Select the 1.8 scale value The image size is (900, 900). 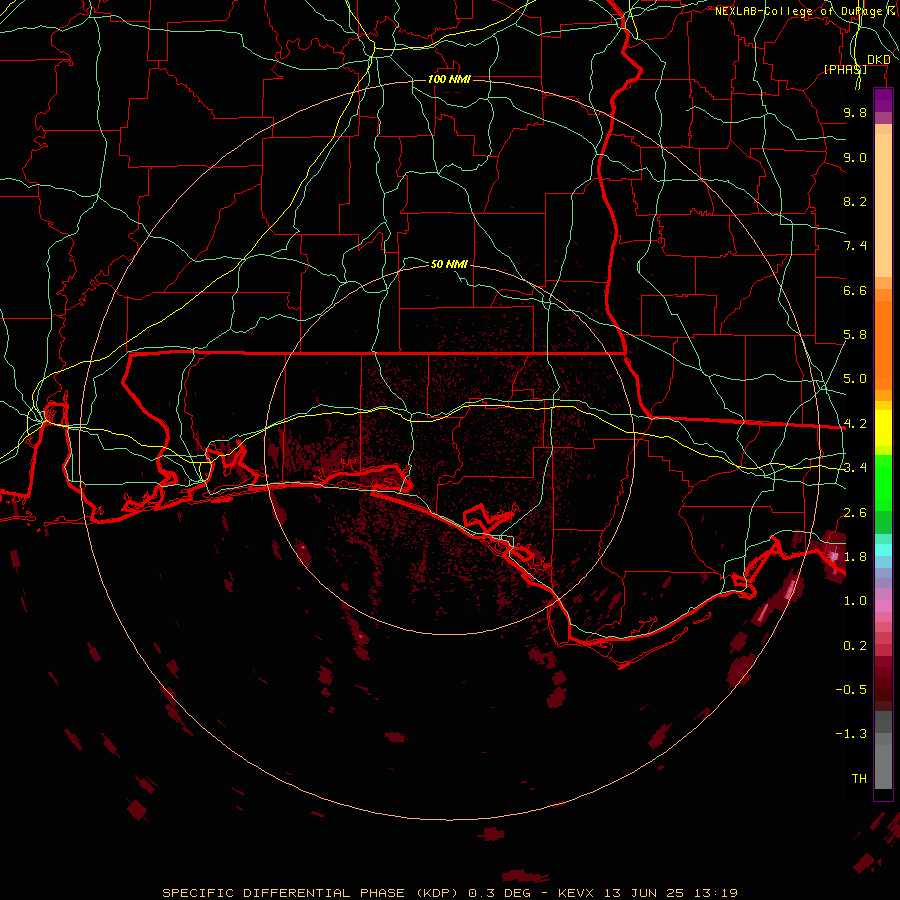(855, 557)
